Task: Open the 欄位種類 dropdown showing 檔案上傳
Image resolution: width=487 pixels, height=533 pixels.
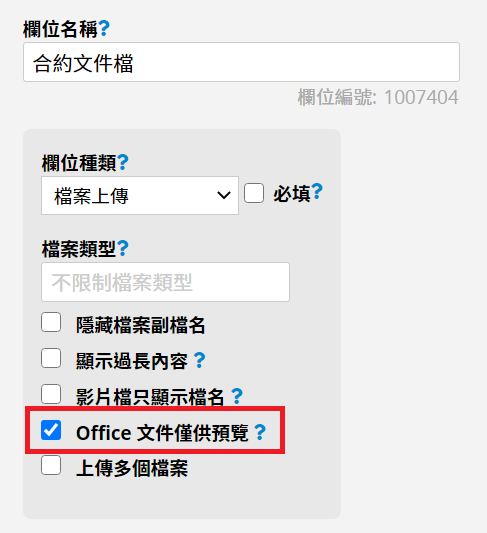Action: 140,195
